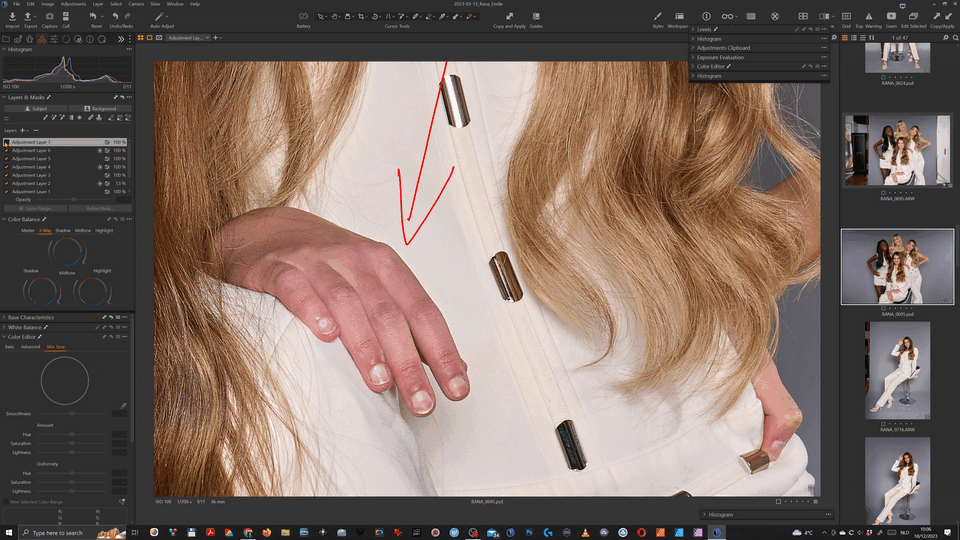Disable the Adjustment Layer 6 checkbox

coord(6,151)
